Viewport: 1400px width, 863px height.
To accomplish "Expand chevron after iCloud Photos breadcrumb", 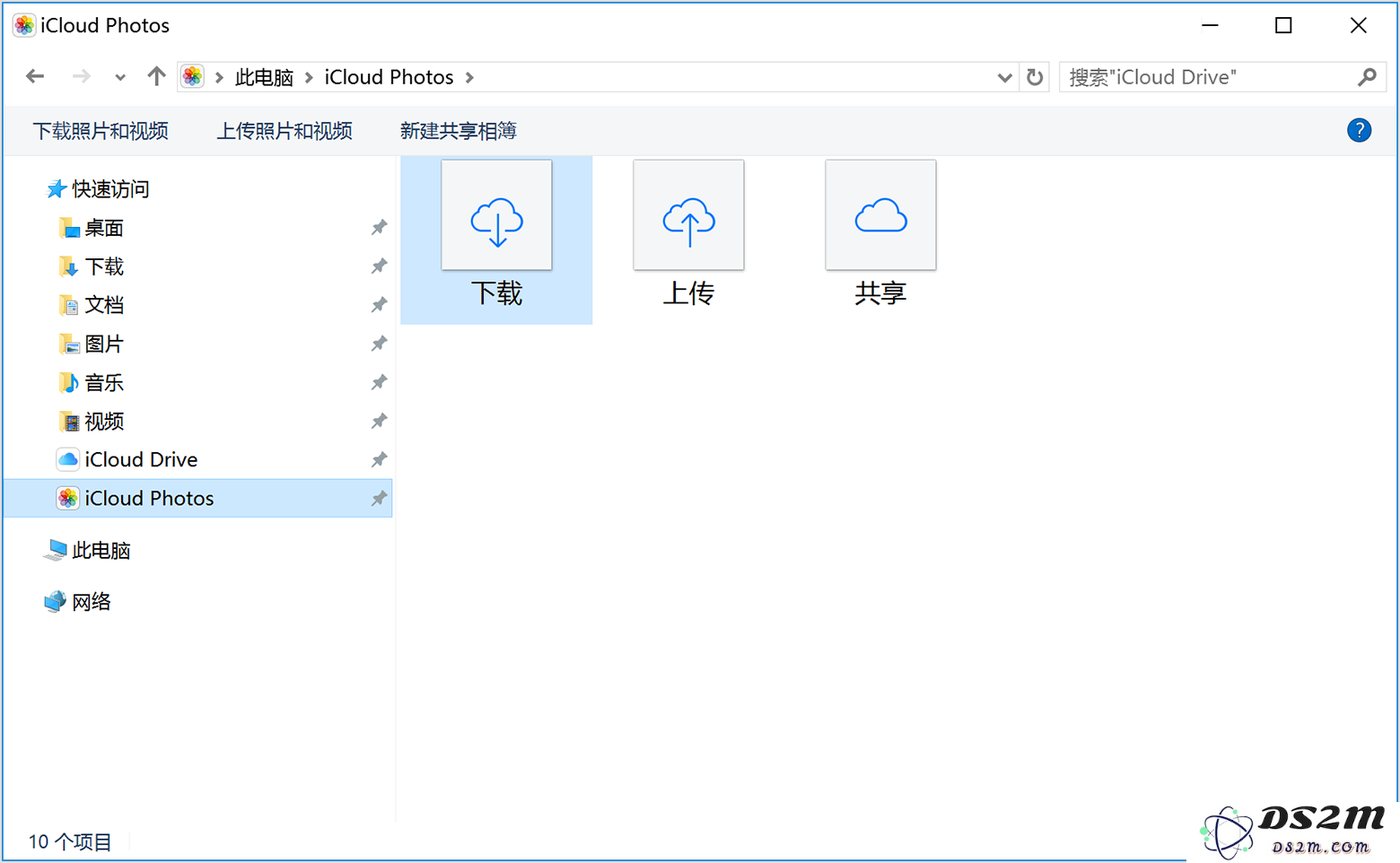I will pos(469,77).
